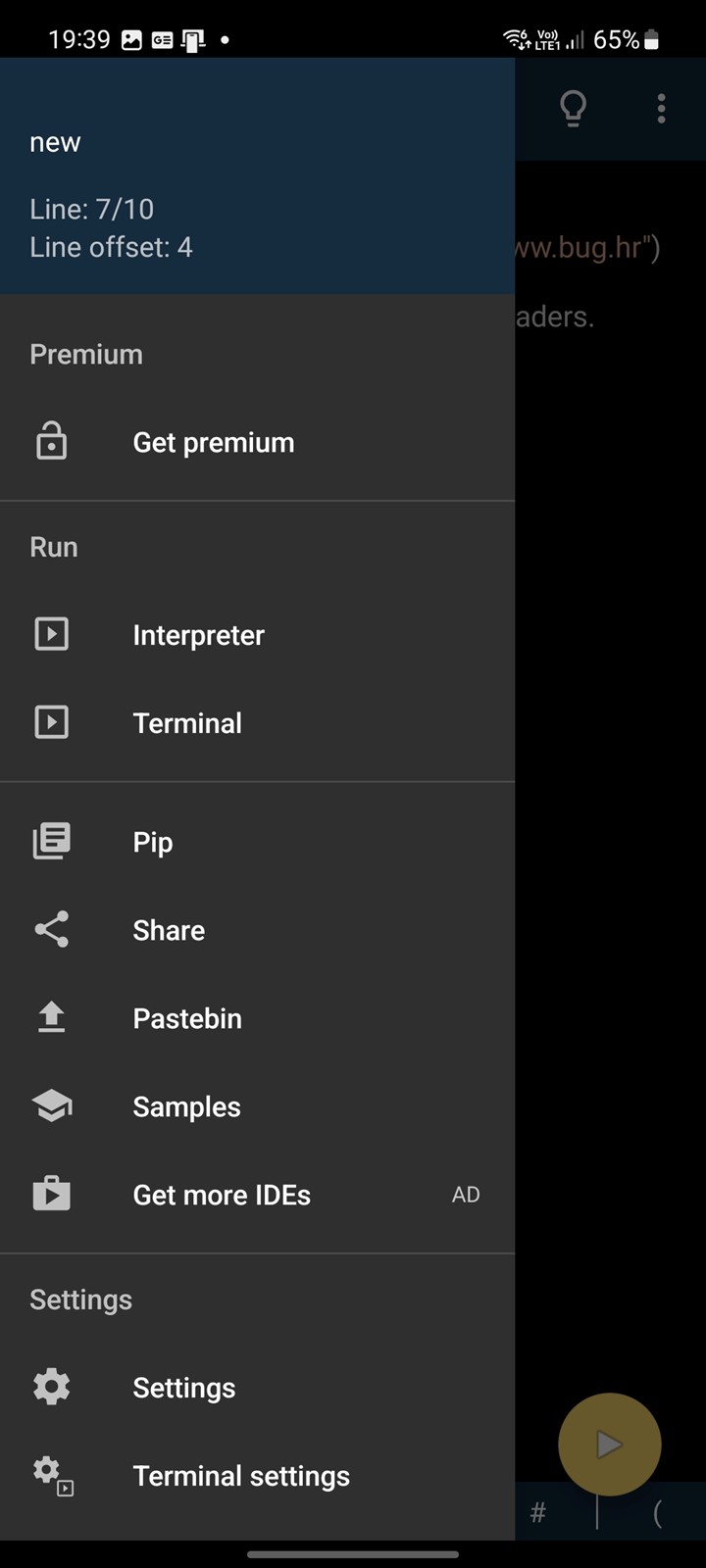Tap the lightbulb icon in top bar
This screenshot has height=1568, width=706.
[574, 108]
